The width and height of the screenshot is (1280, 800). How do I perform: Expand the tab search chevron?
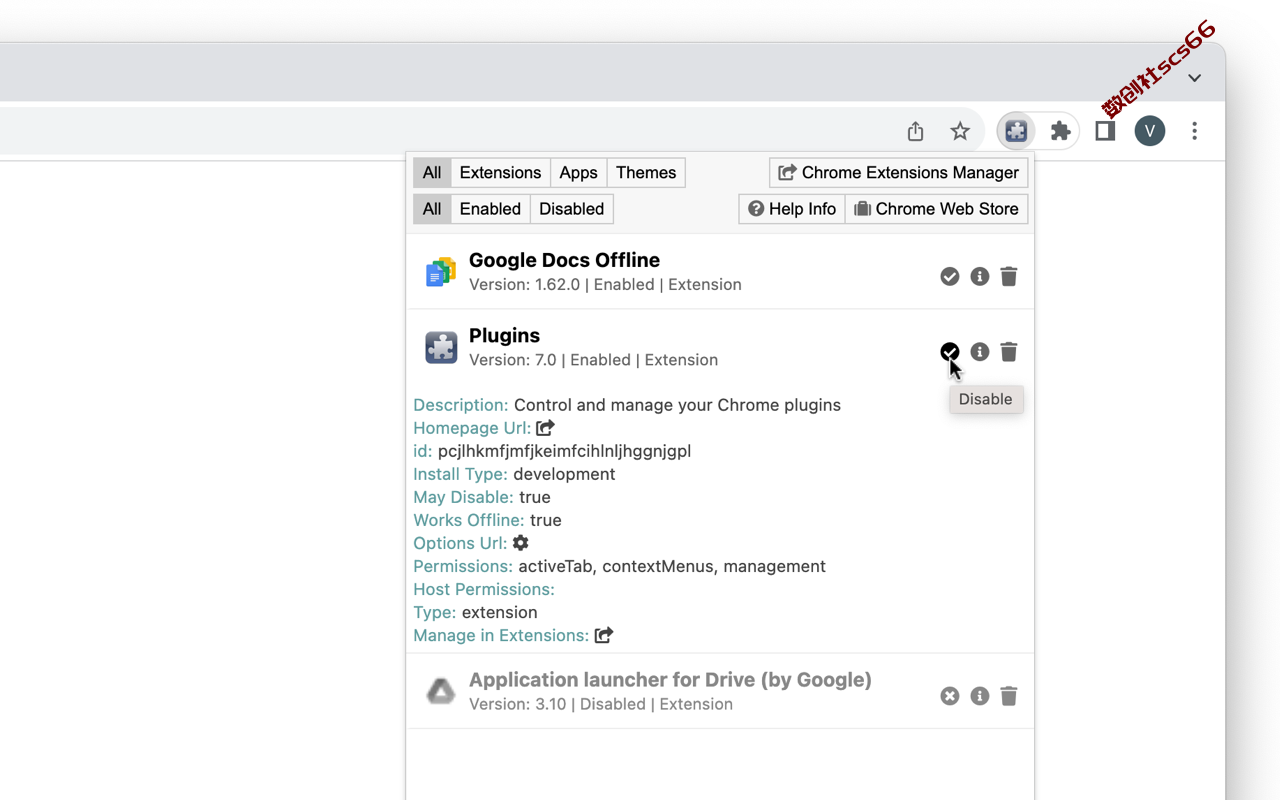pos(1194,78)
